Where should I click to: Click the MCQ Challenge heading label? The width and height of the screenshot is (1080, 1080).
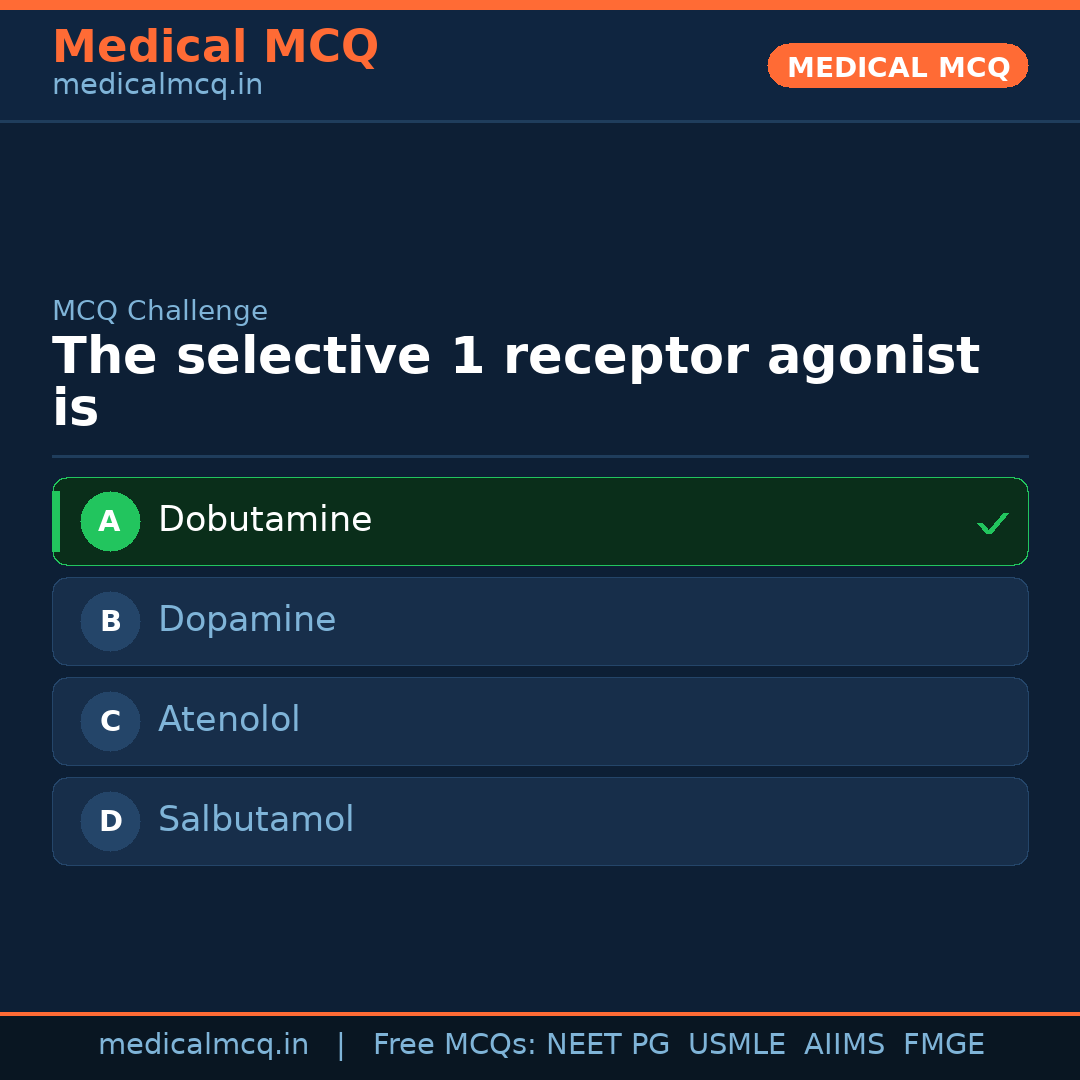(x=160, y=311)
